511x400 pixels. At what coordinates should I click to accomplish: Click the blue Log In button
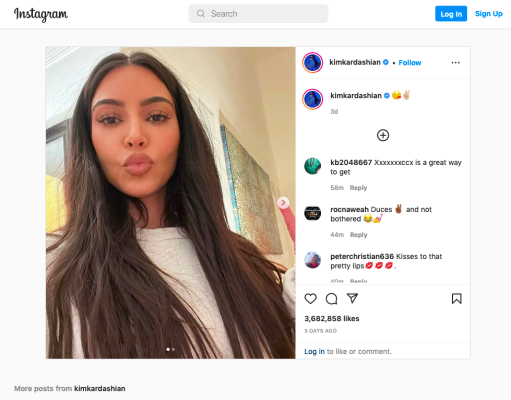pos(451,14)
